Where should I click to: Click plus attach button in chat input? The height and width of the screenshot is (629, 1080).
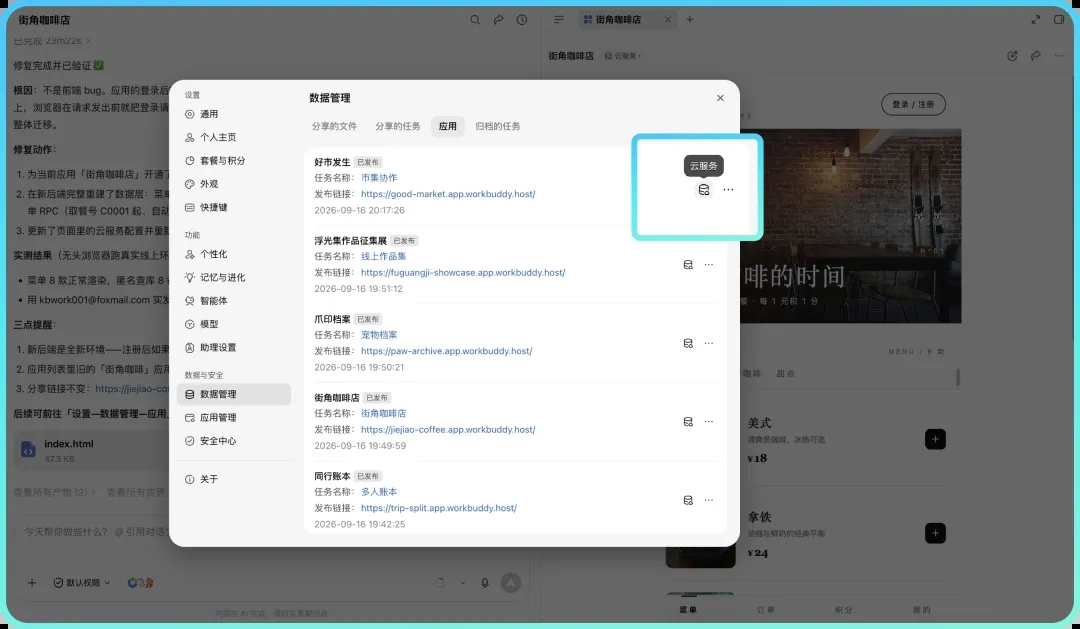[x=32, y=583]
